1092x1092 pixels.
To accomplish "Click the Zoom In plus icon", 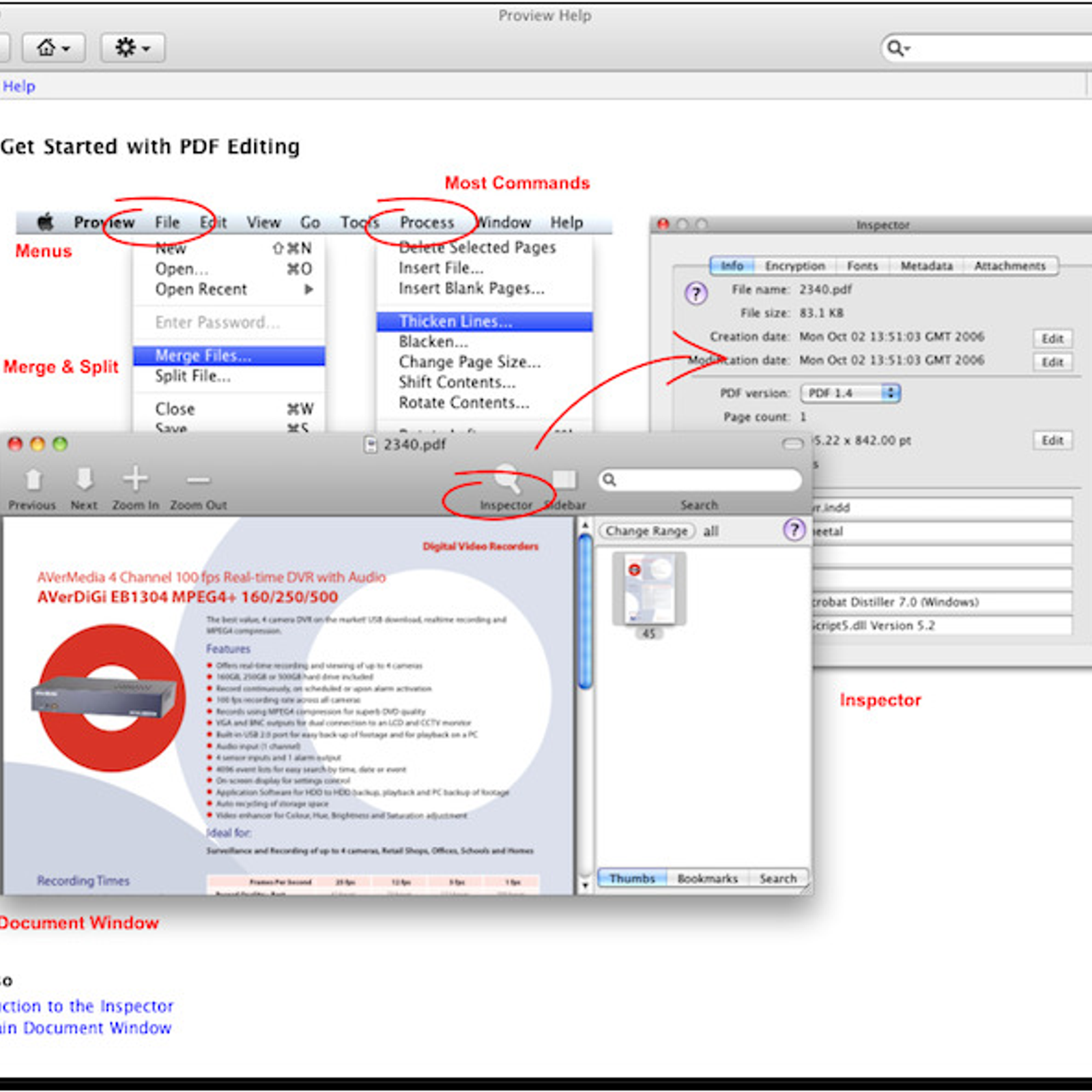I will (135, 479).
